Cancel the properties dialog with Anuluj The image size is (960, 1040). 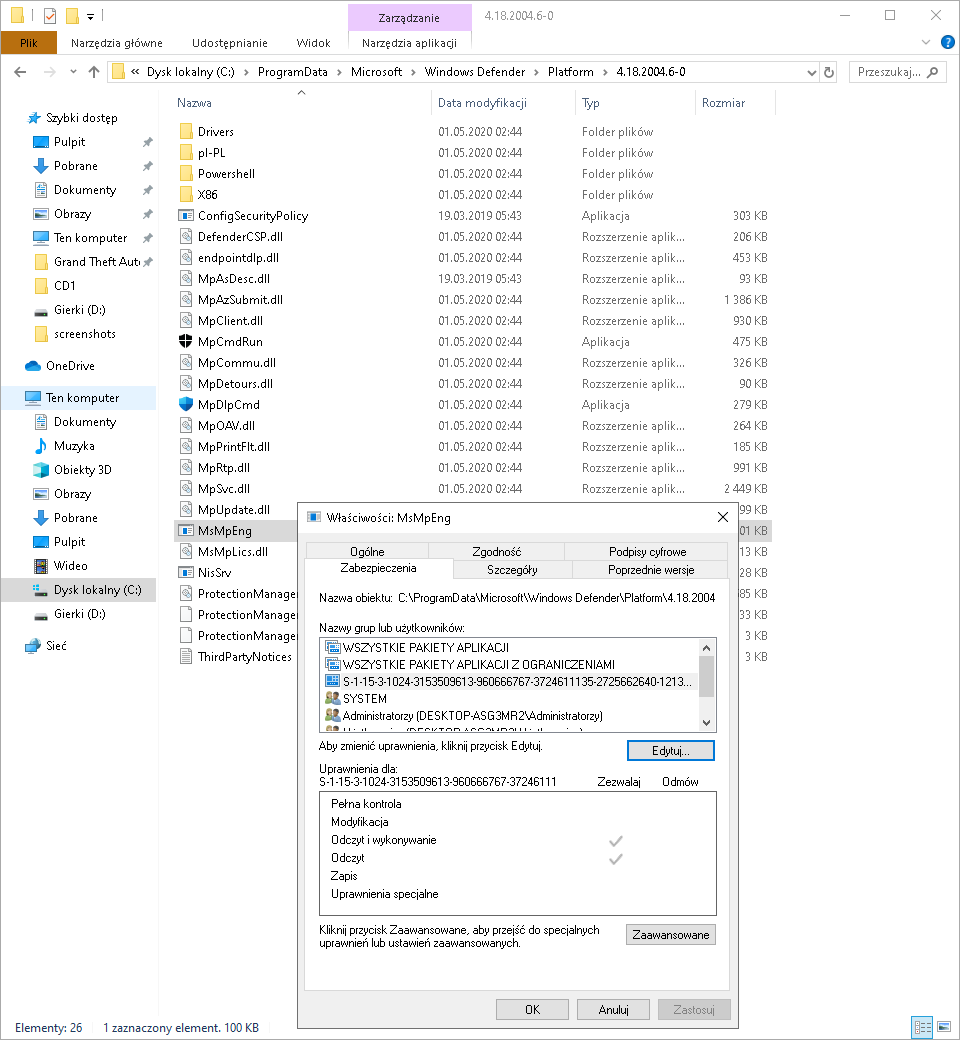(x=614, y=1009)
